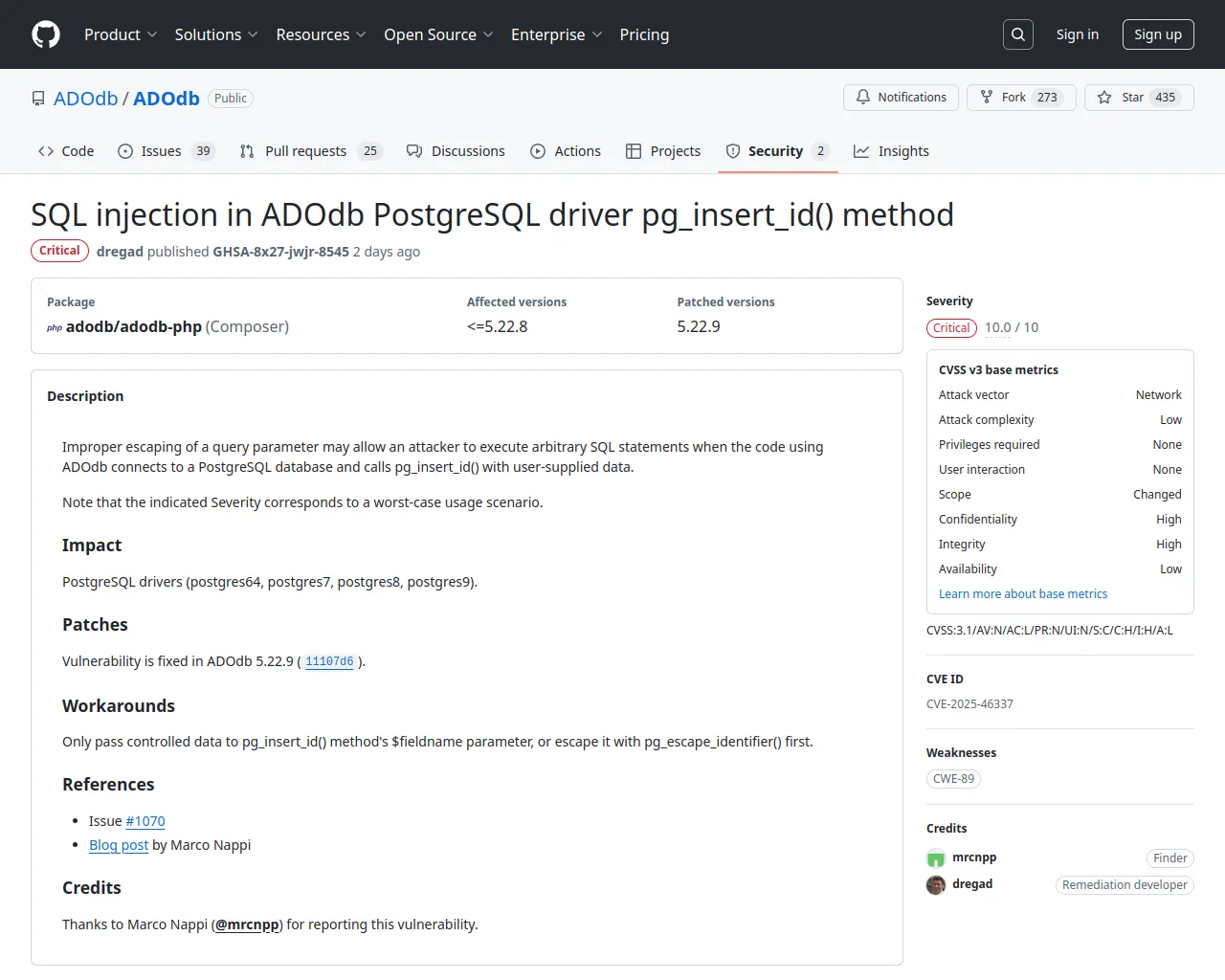Open the ADOdb repository name link
Viewport: 1225px width, 980px height.
(x=167, y=99)
